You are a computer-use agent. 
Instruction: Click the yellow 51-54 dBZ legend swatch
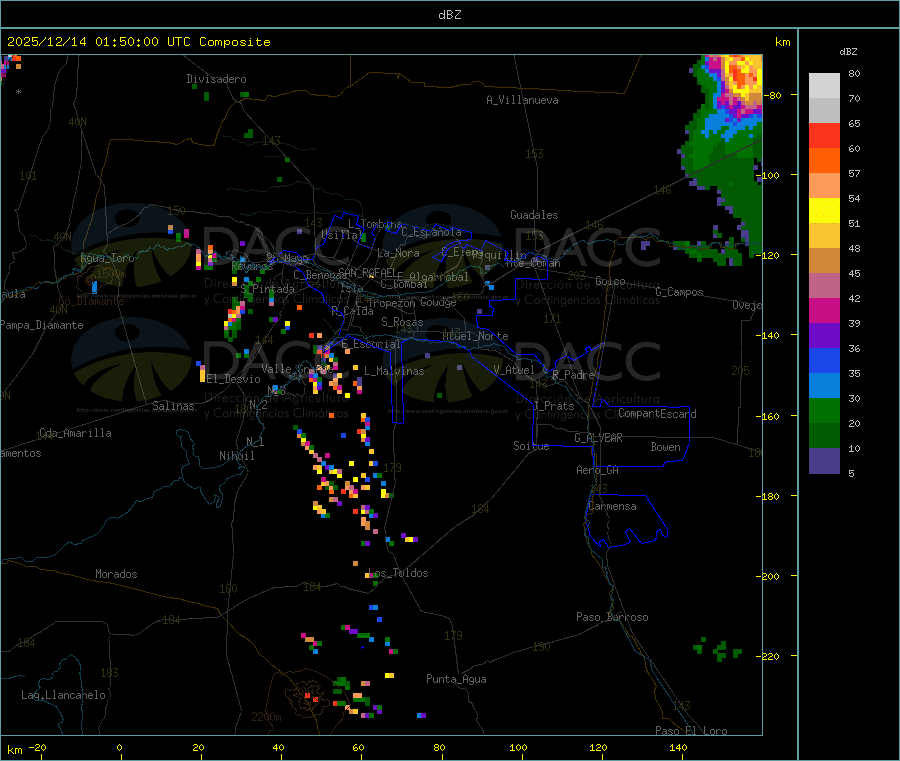point(824,211)
